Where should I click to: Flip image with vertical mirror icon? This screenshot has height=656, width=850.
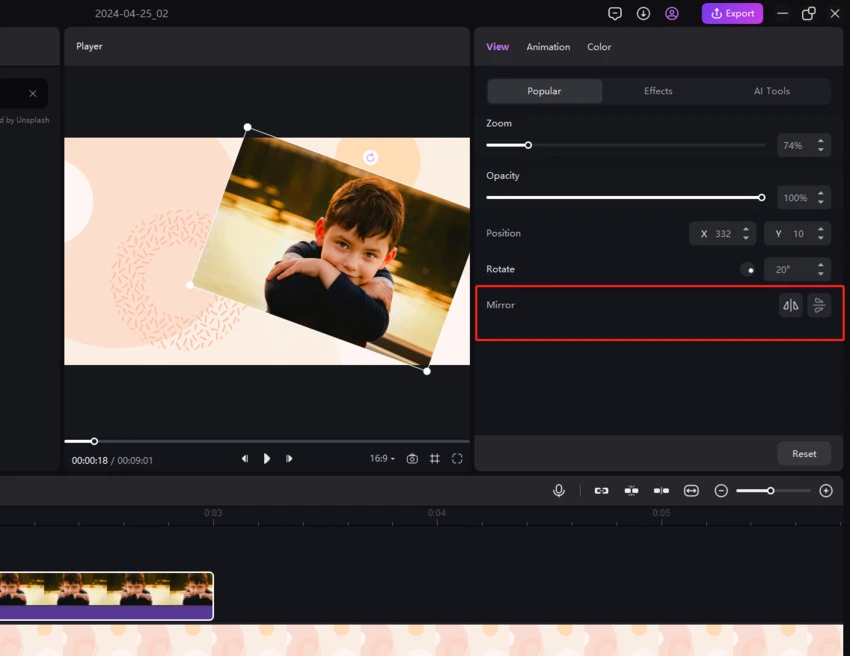click(819, 306)
